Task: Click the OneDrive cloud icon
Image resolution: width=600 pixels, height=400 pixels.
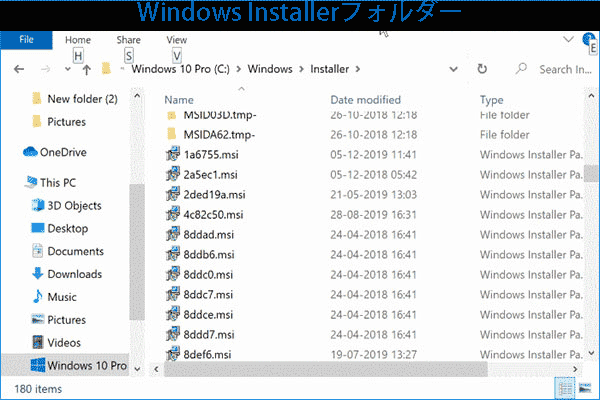Action: click(30, 152)
